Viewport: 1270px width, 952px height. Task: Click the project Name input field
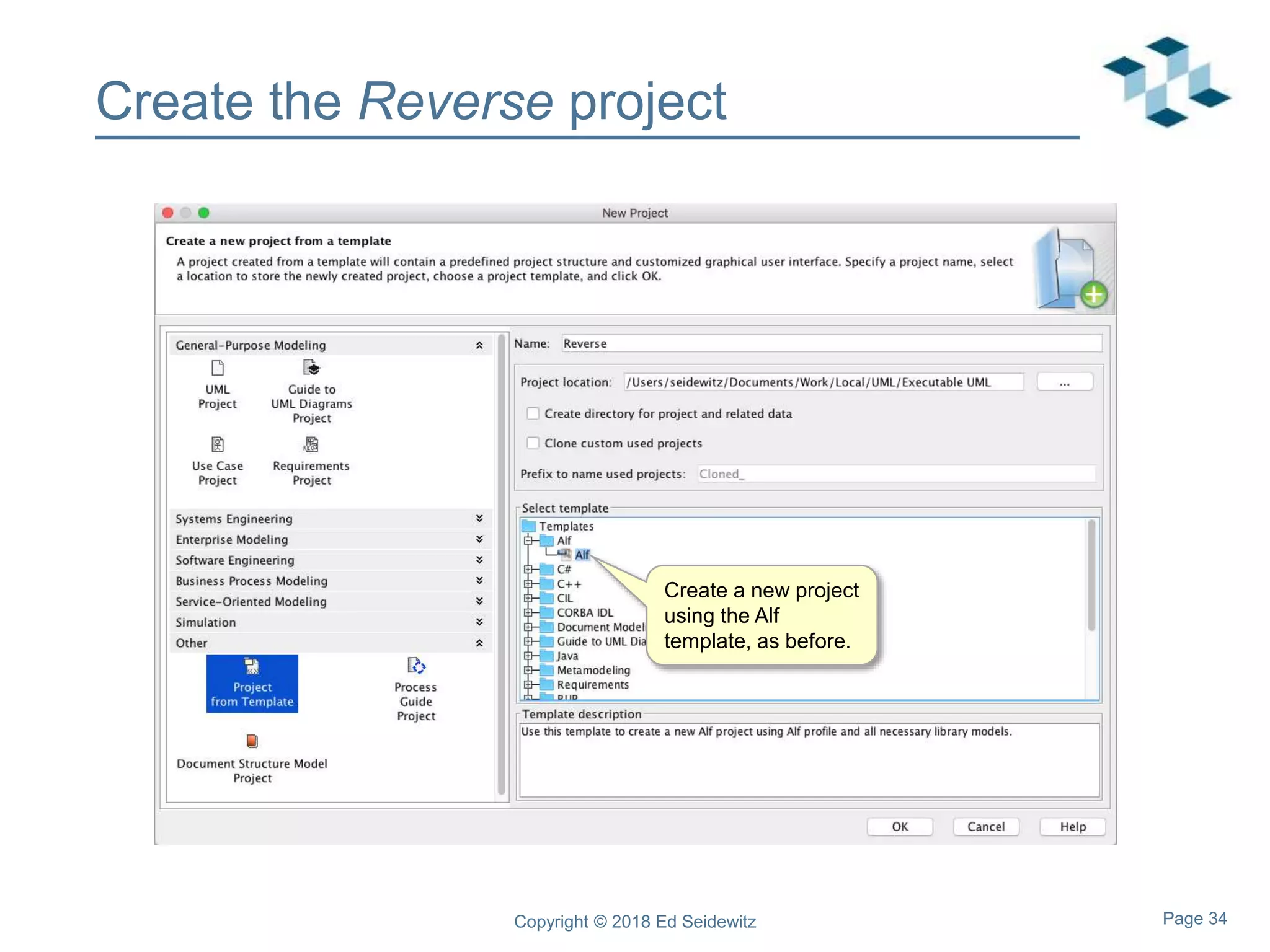pyautogui.click(x=831, y=343)
